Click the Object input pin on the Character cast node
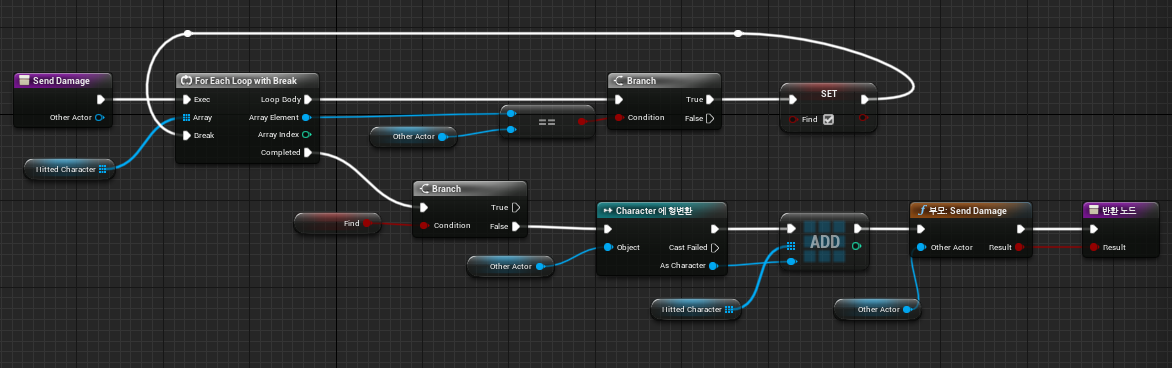Image resolution: width=1172 pixels, height=368 pixels. pos(608,248)
